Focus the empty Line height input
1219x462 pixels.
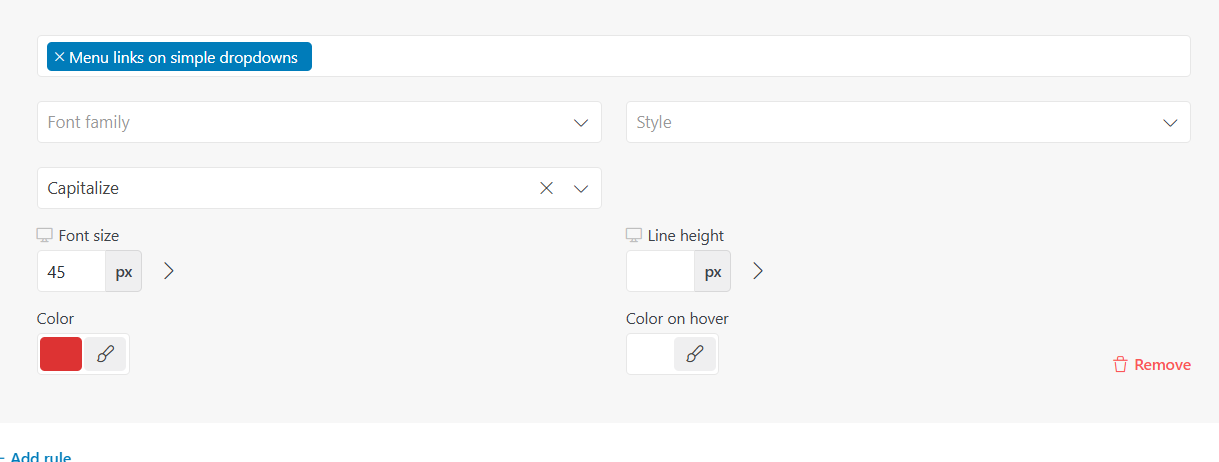[x=660, y=271]
